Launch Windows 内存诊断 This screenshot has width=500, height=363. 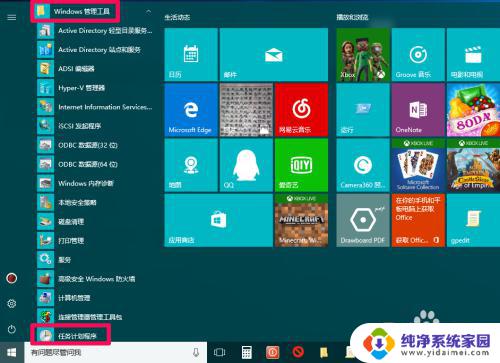pos(95,183)
